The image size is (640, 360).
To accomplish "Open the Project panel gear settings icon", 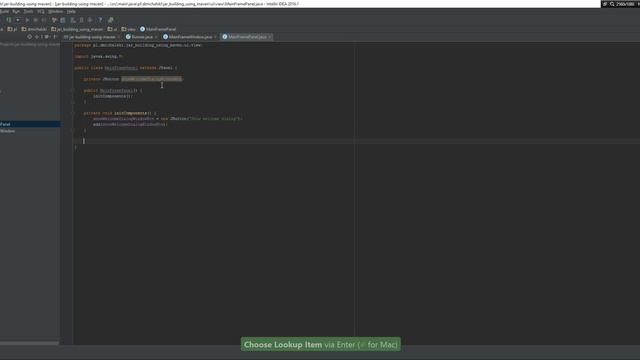I will pos(47,37).
